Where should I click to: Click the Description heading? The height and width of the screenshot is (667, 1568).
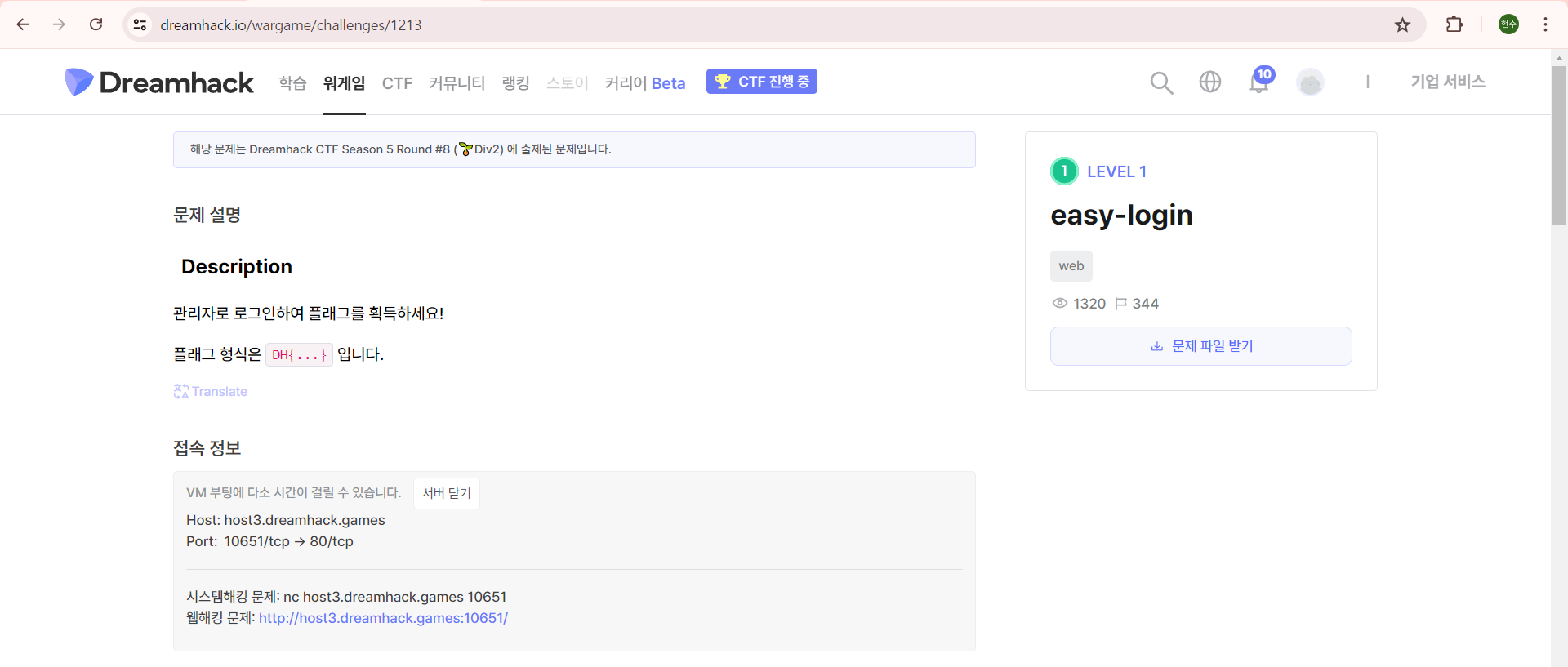point(237,267)
